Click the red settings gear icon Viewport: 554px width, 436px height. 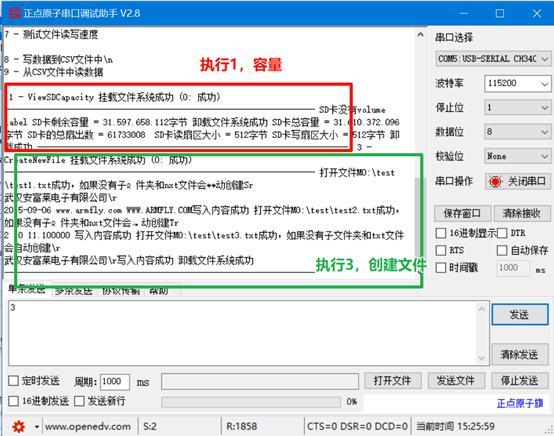pos(18,427)
